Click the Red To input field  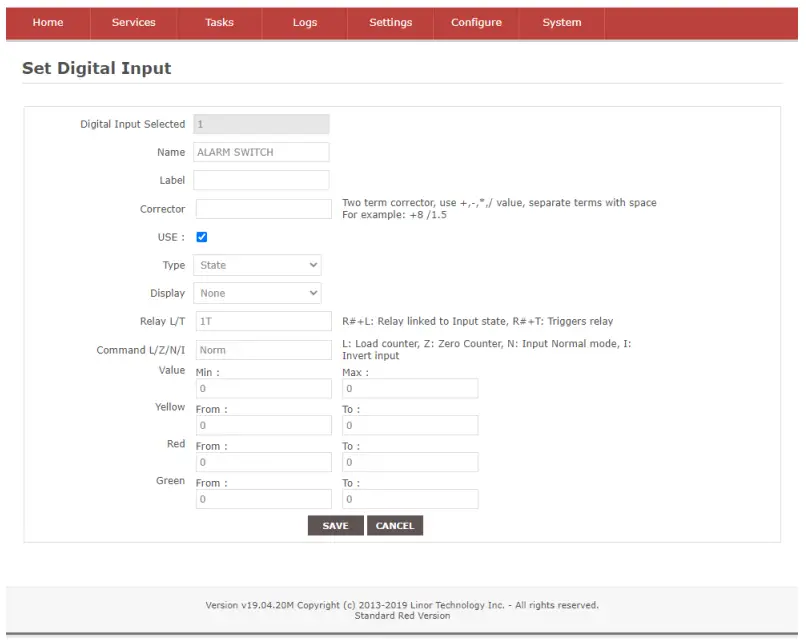410,462
